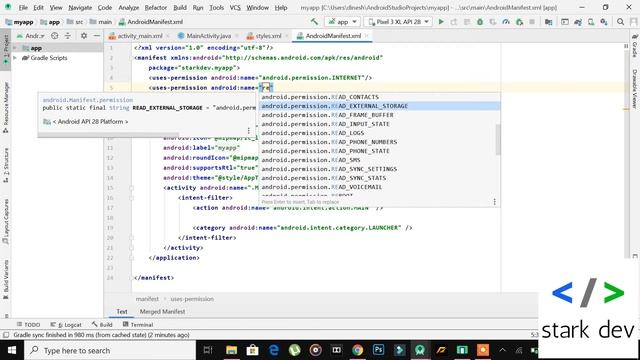640x360 pixels.
Task: Select READ_EXTERNAL_STORAGE suggestion
Action: tap(379, 106)
